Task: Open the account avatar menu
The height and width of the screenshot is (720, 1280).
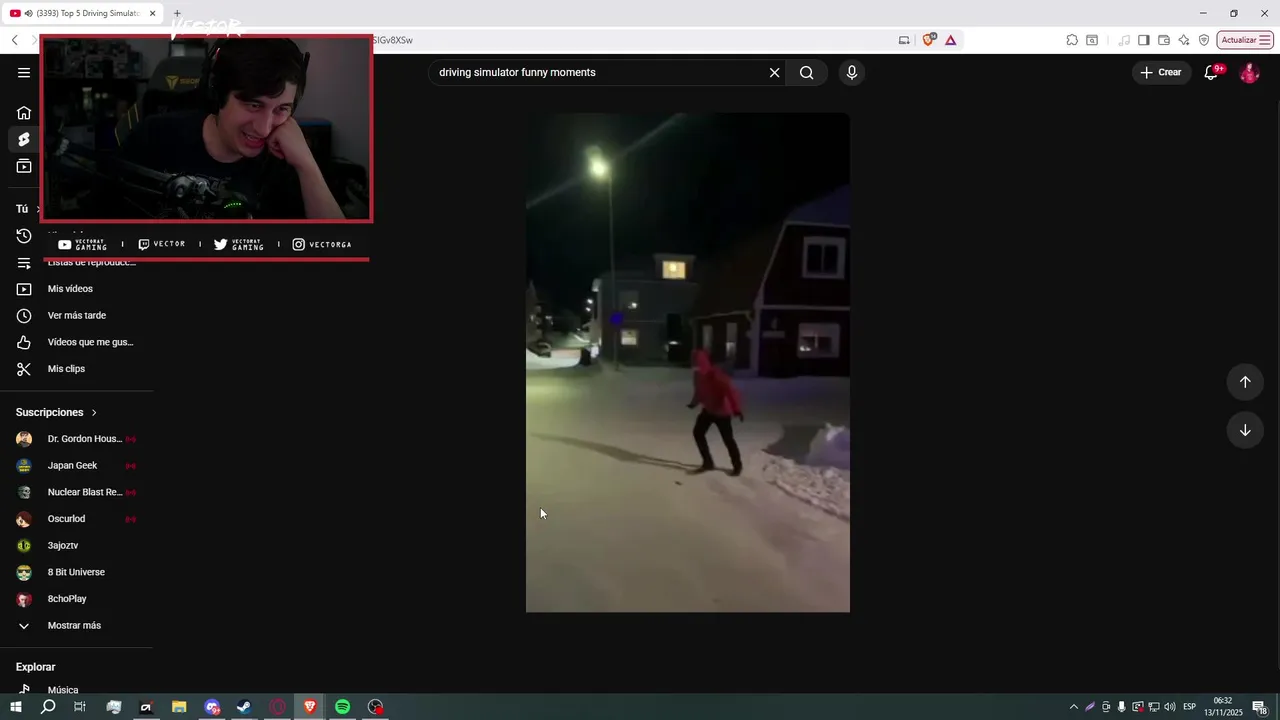Action: point(1249,73)
